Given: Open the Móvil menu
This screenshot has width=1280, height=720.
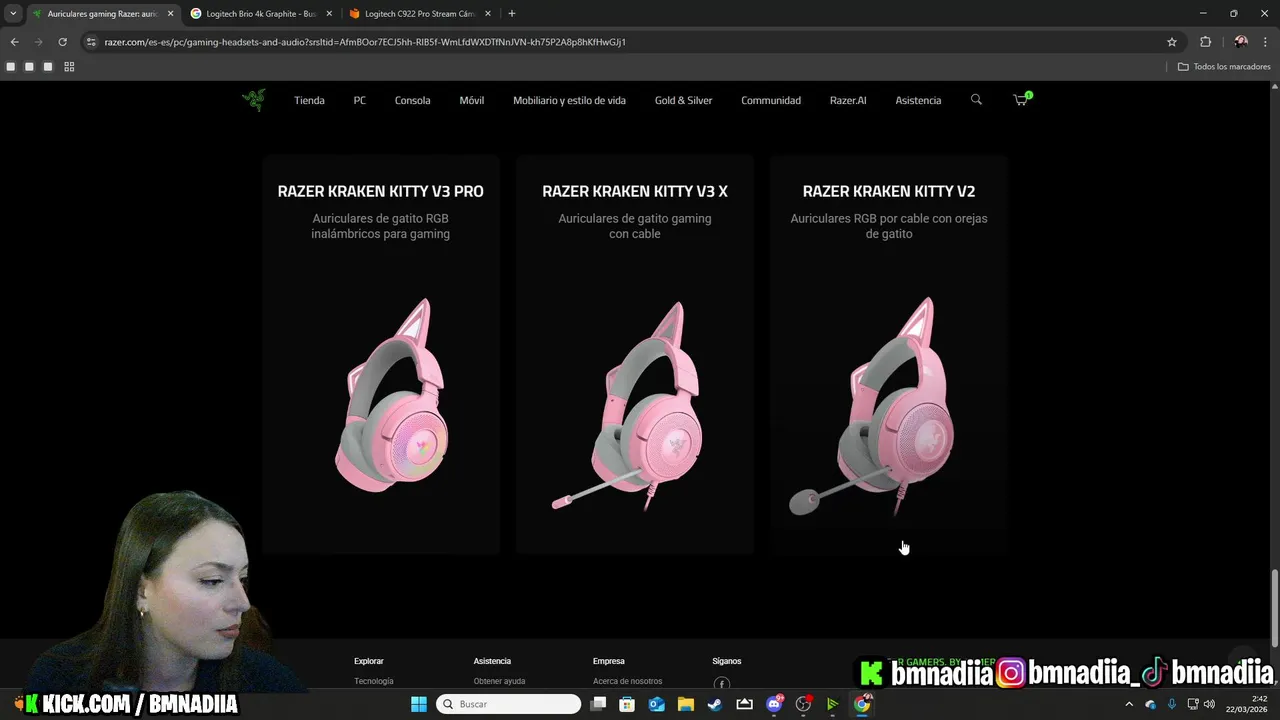Looking at the screenshot, I should click(x=472, y=100).
